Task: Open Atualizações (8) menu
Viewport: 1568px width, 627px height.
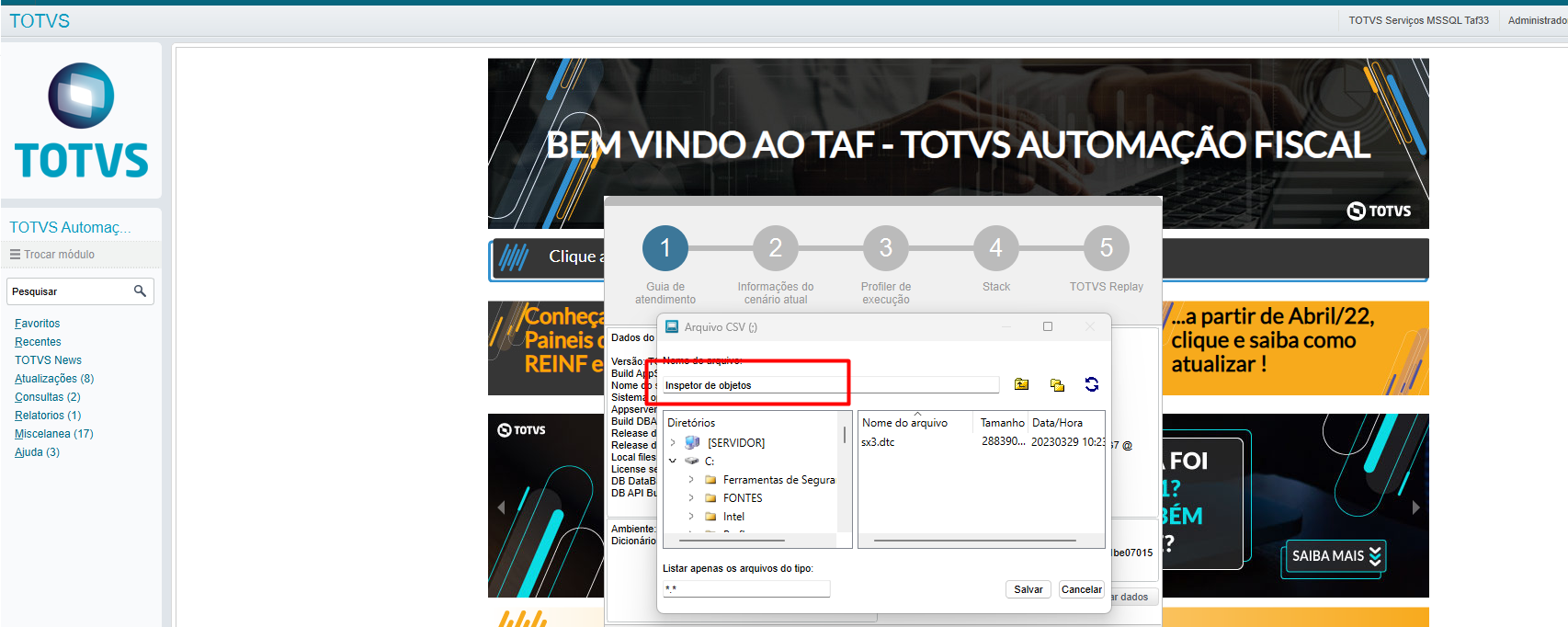Action: (x=54, y=379)
